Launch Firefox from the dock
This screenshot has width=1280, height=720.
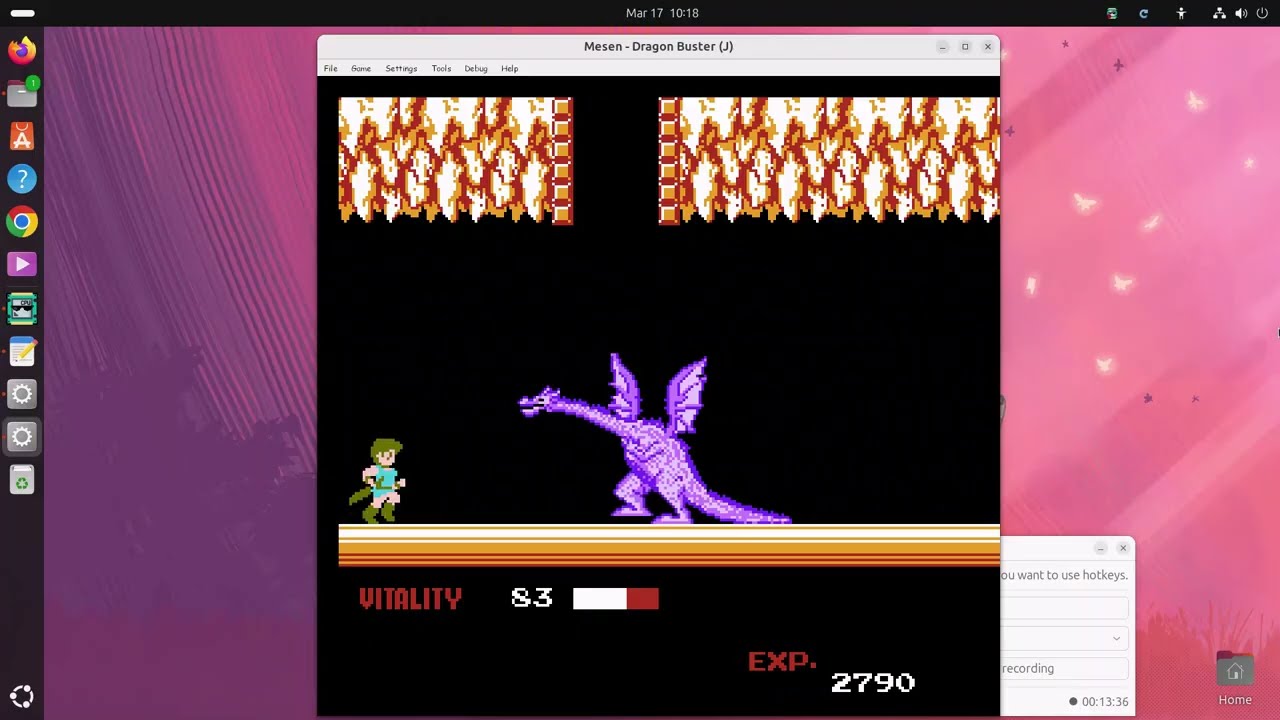22,50
